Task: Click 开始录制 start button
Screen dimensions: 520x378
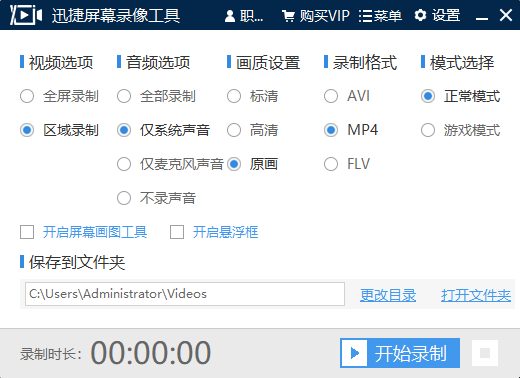Action: [x=400, y=353]
